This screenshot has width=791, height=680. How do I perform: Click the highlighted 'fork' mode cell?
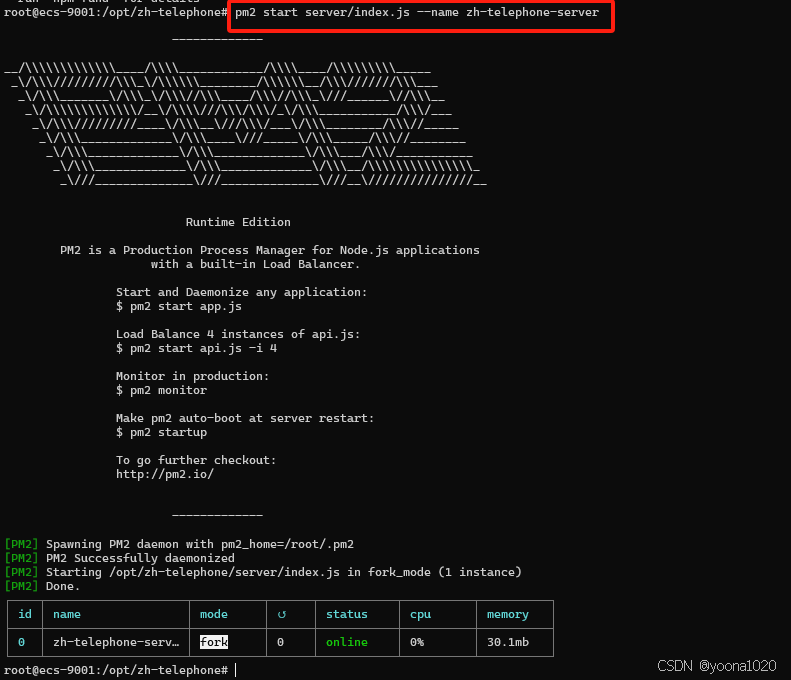(x=214, y=642)
